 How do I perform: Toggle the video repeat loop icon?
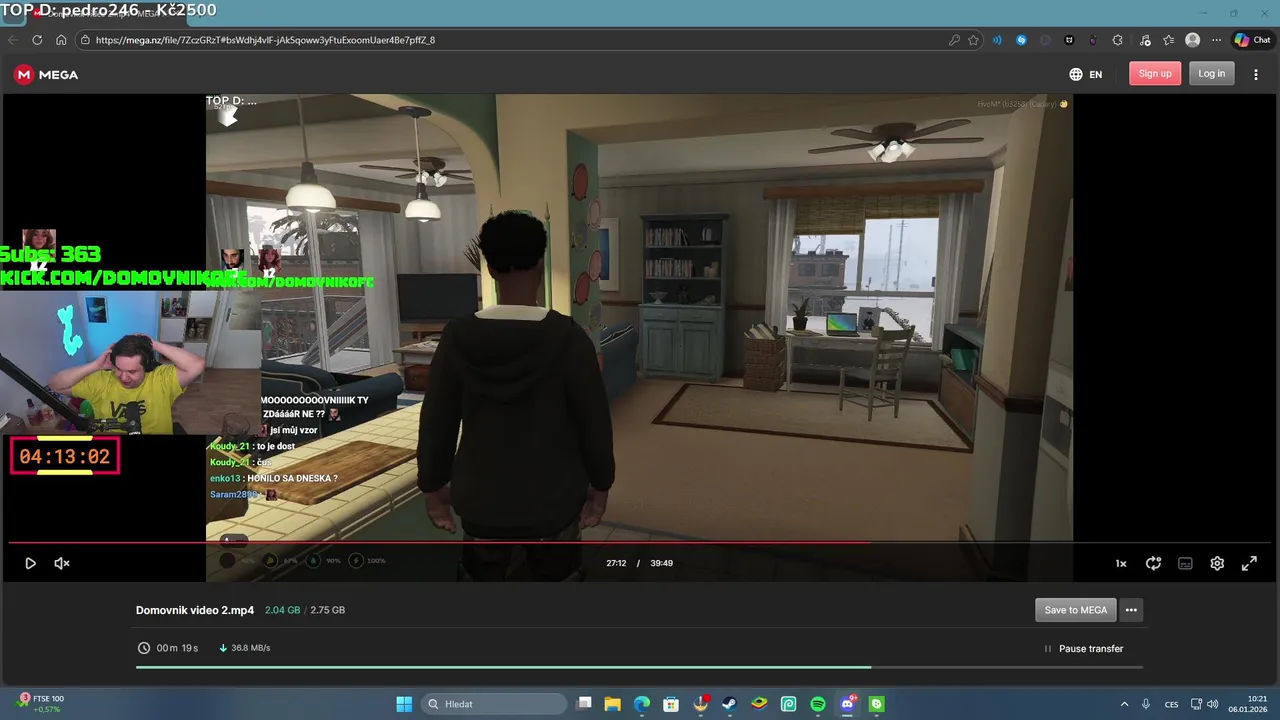(x=1153, y=563)
